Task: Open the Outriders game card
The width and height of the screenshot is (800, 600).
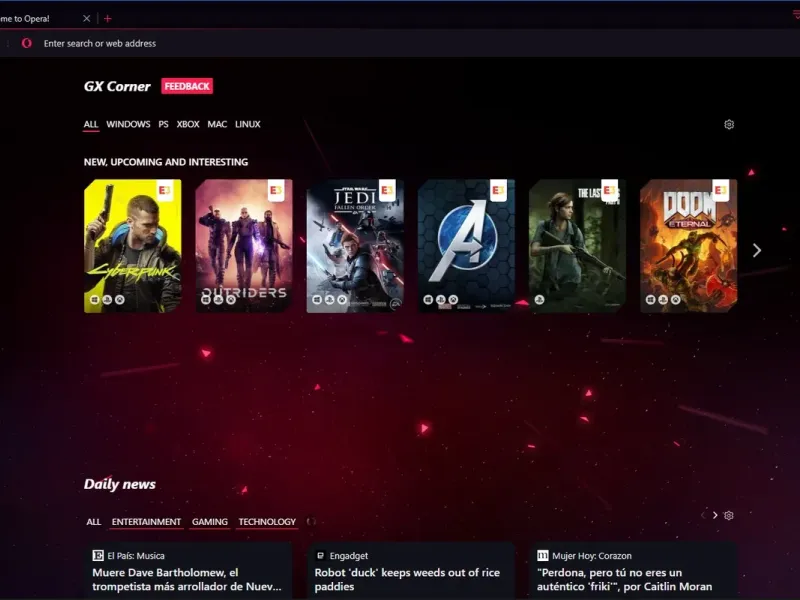Action: coord(244,246)
